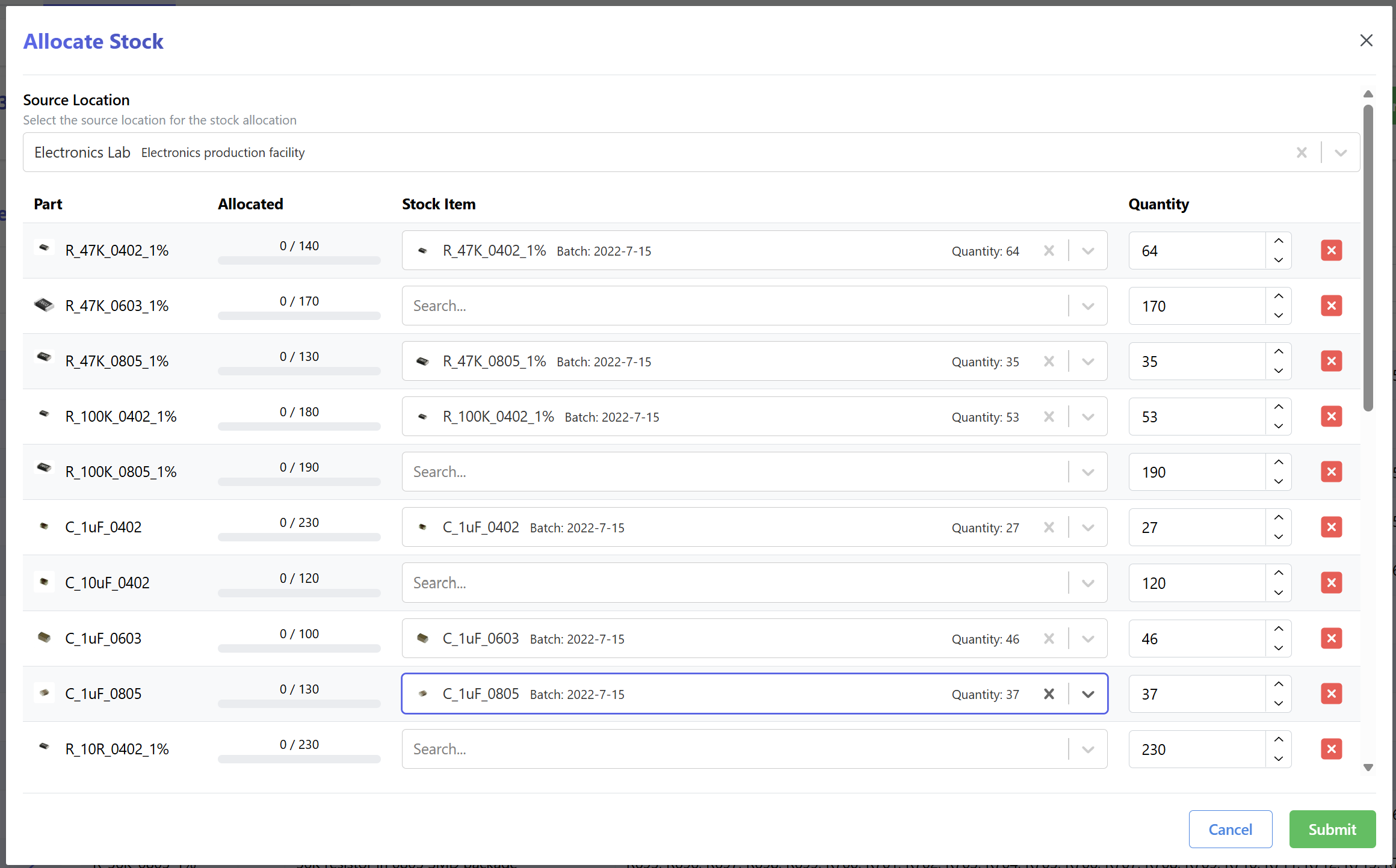The image size is (1396, 868).
Task: Click the R_47K_0603_1% part thumbnail
Action: [44, 305]
